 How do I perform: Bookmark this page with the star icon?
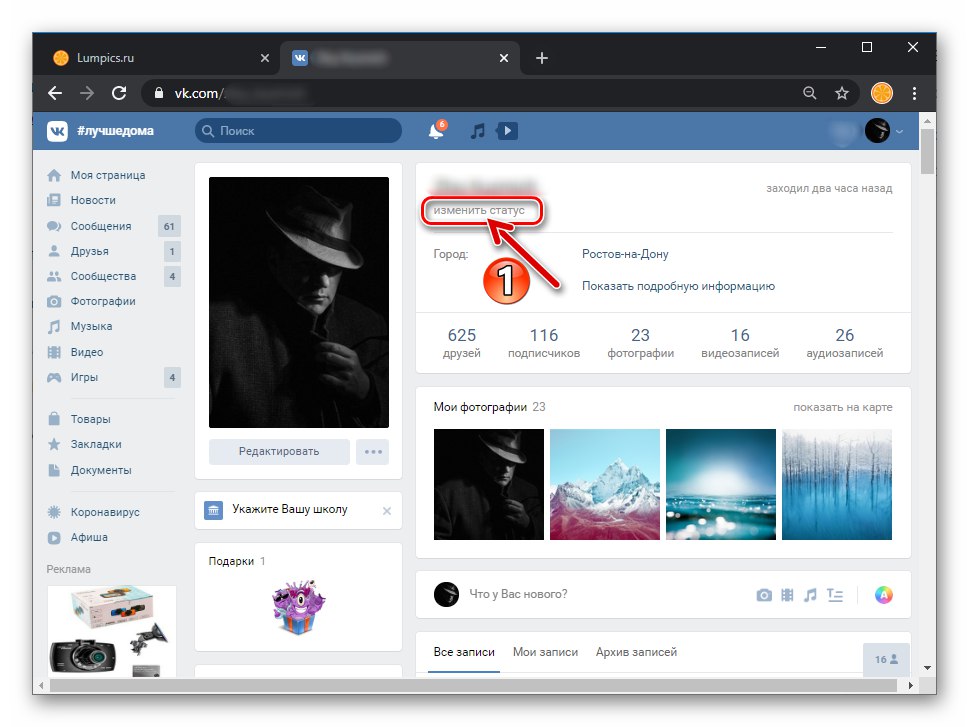[842, 93]
